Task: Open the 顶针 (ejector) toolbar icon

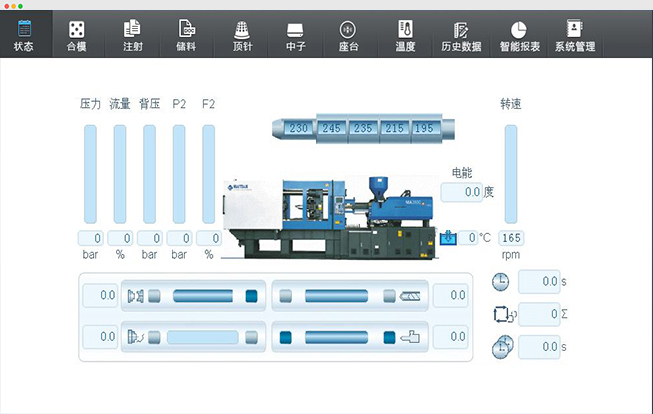Action: (x=241, y=35)
